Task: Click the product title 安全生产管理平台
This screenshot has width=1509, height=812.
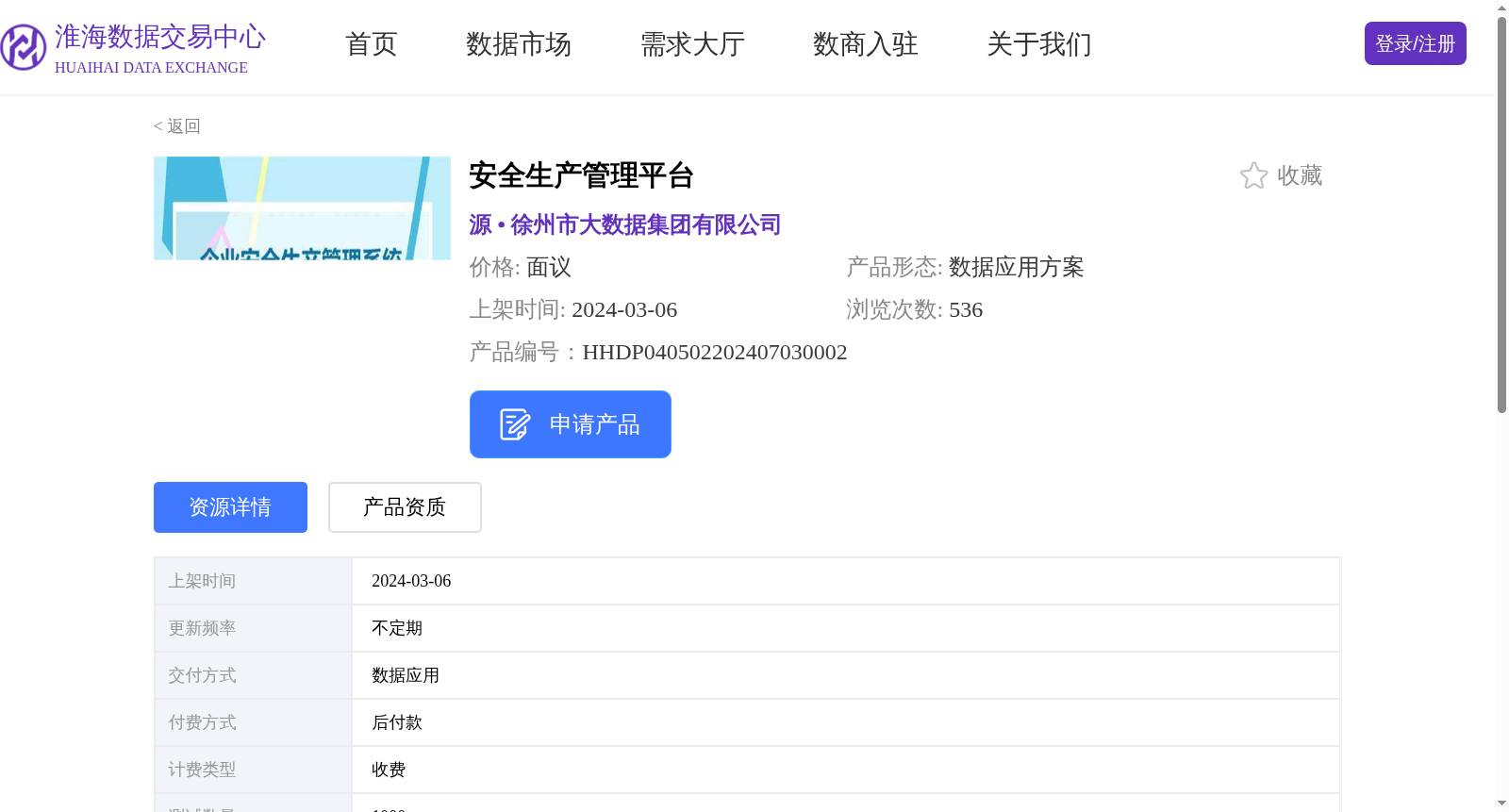Action: click(x=582, y=175)
